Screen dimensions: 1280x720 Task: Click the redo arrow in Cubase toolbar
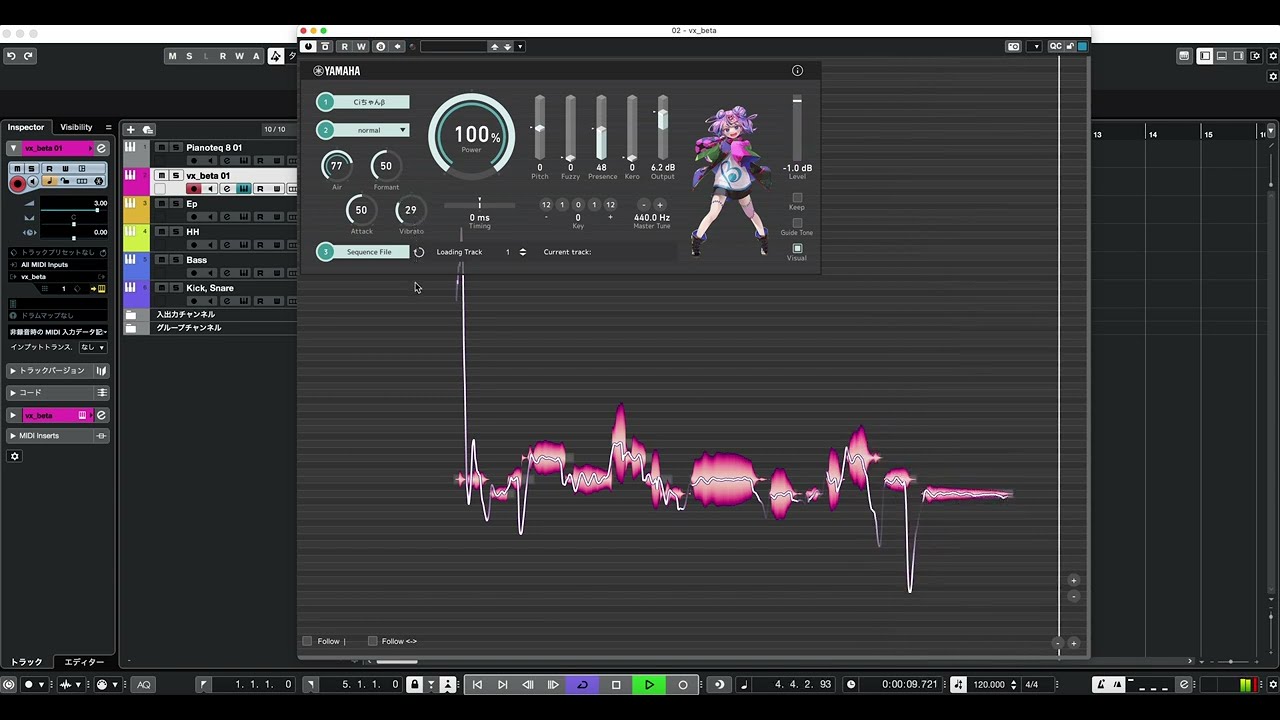28,56
